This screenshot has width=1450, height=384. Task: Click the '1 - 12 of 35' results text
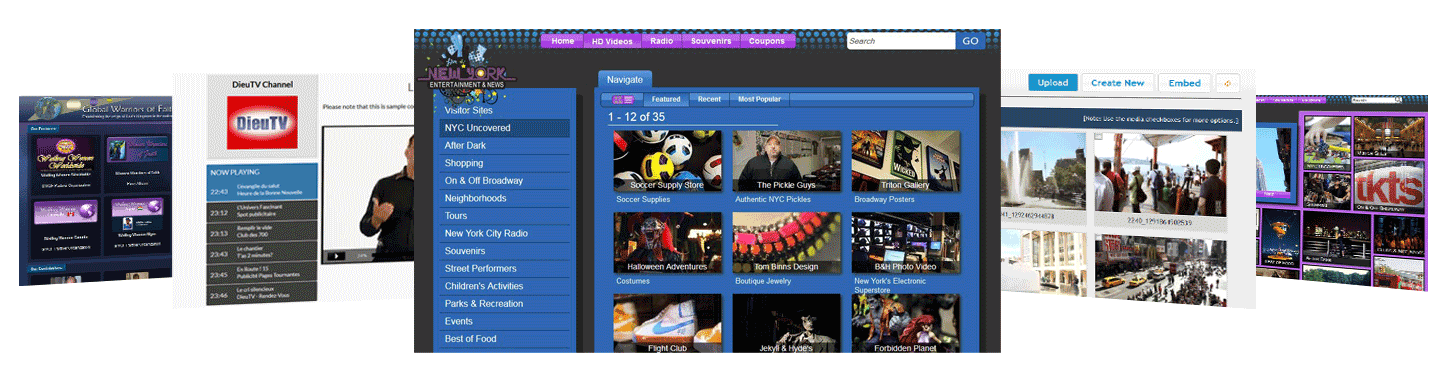[x=636, y=117]
